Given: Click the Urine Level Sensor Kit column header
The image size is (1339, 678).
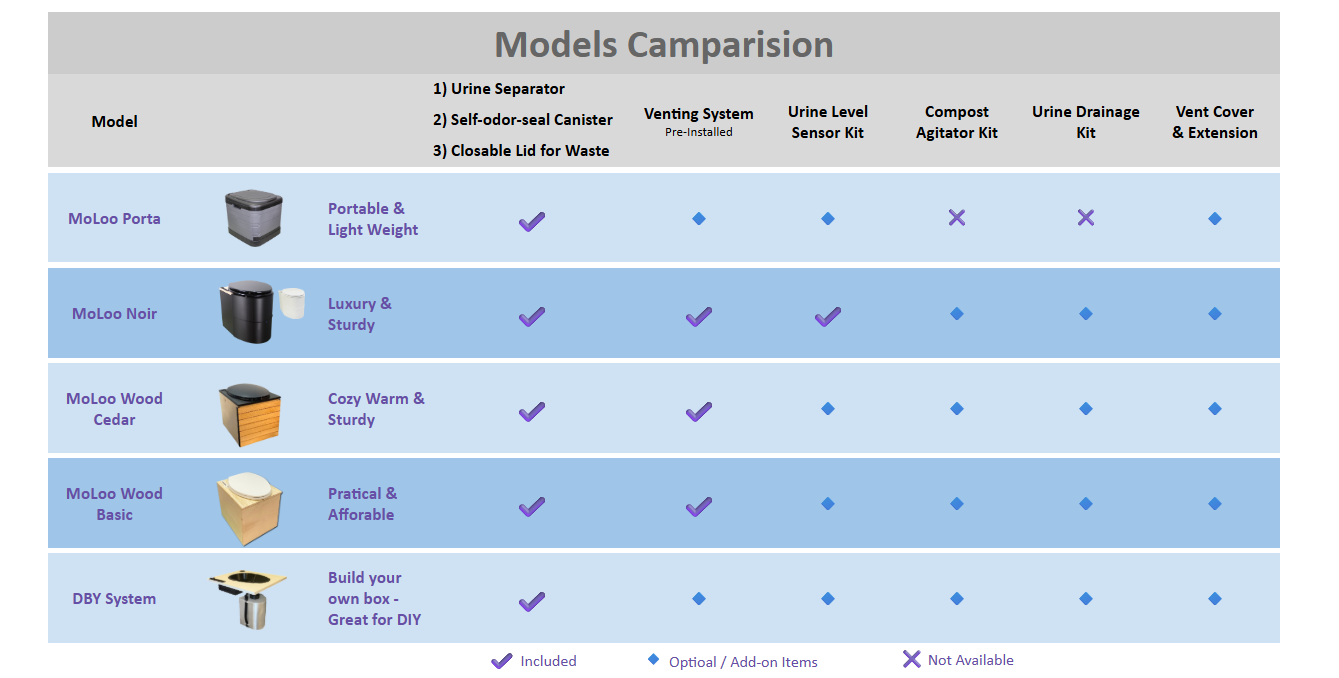Looking at the screenshot, I should [x=828, y=122].
